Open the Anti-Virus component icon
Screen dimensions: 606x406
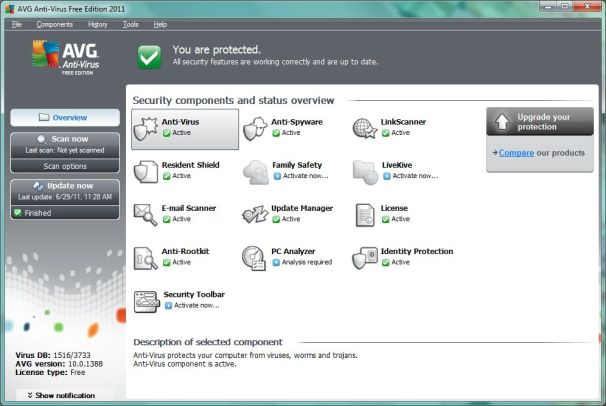(x=146, y=129)
